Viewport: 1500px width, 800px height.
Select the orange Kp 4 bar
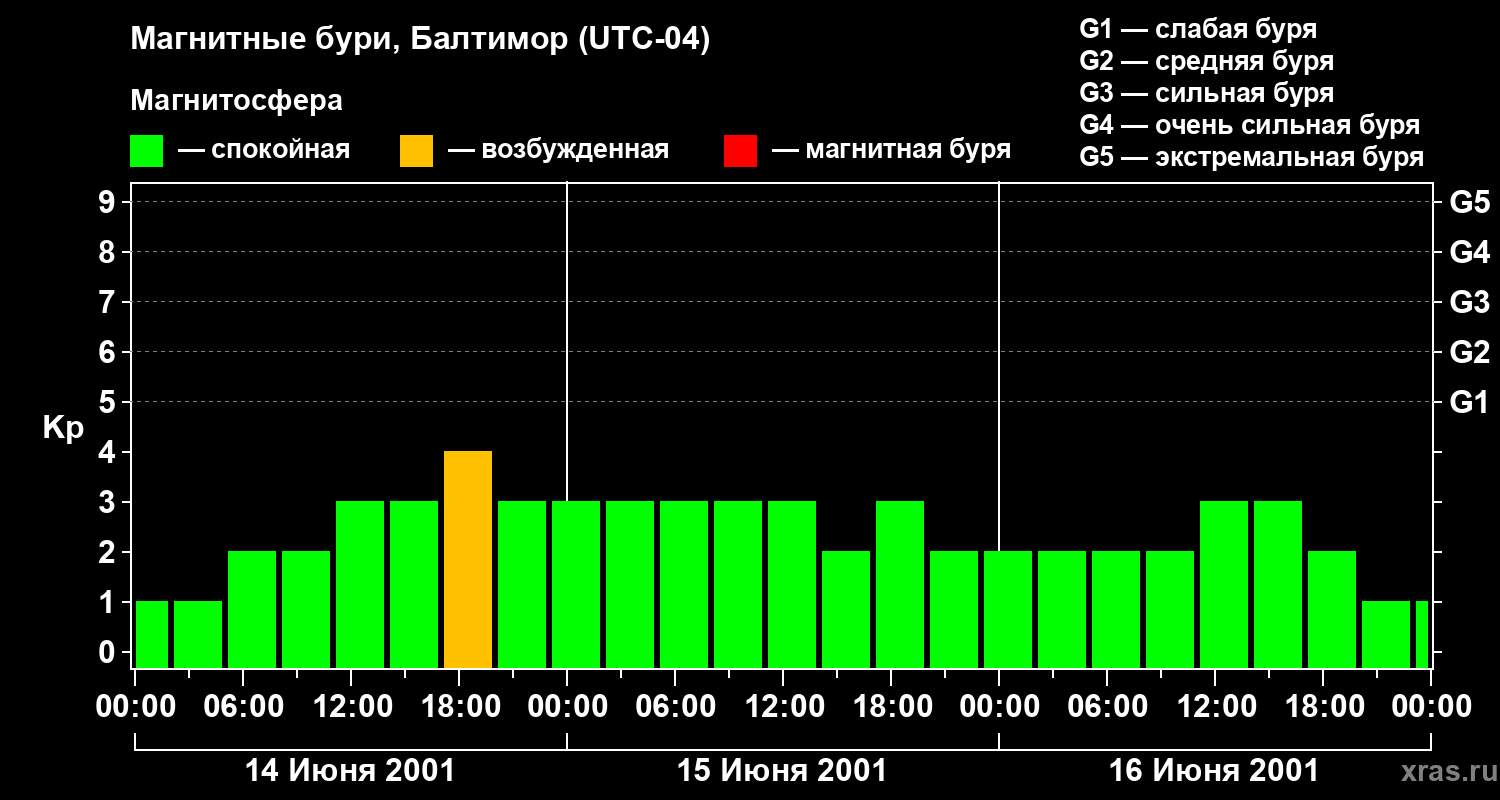click(468, 559)
